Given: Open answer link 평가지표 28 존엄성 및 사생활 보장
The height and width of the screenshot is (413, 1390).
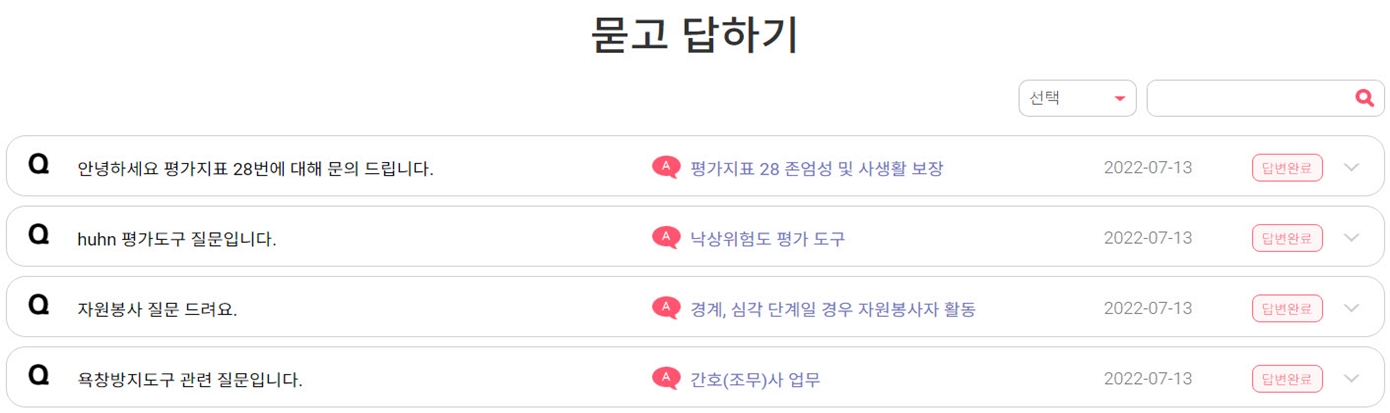Looking at the screenshot, I should point(816,168).
